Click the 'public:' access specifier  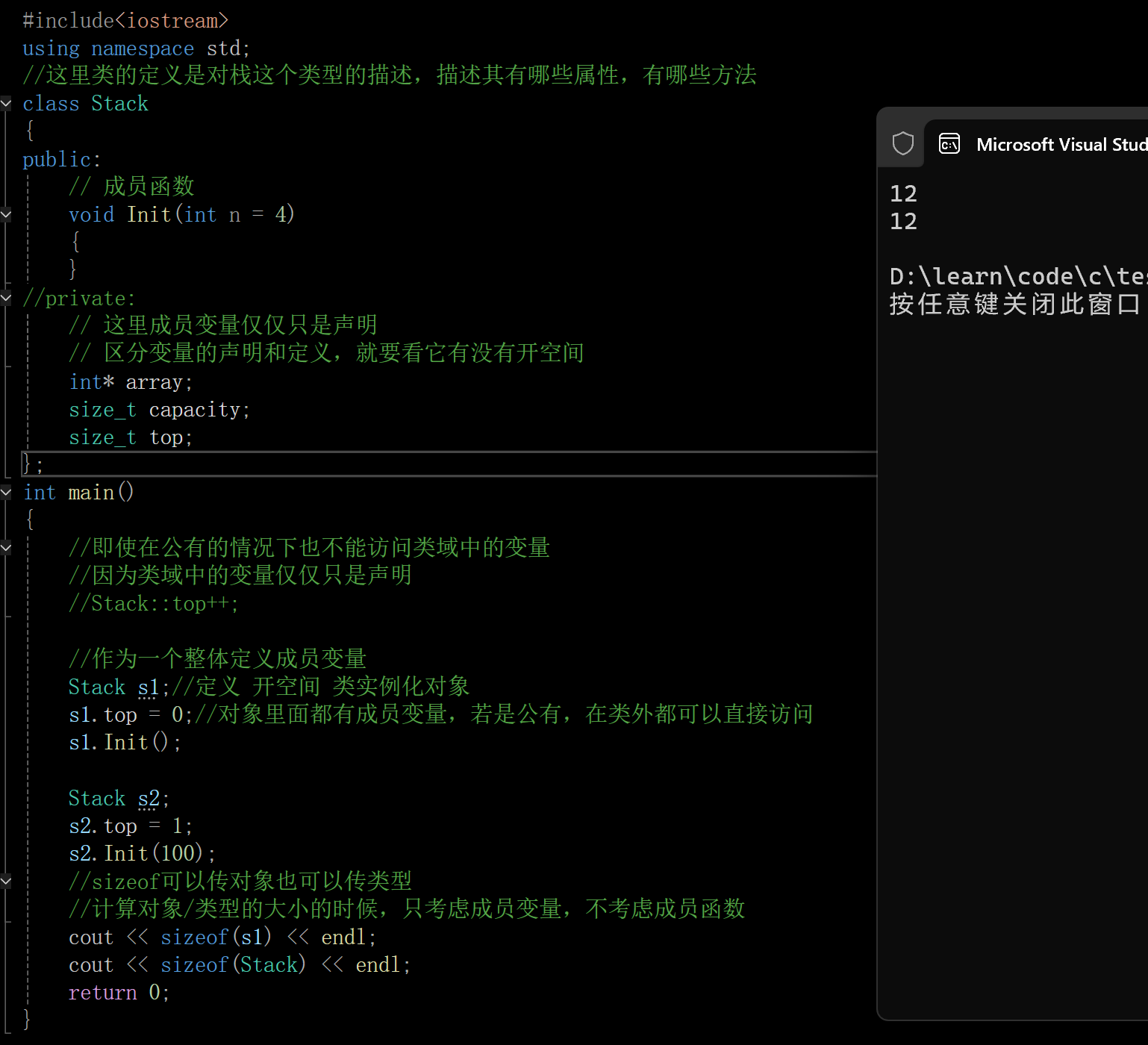[62, 160]
